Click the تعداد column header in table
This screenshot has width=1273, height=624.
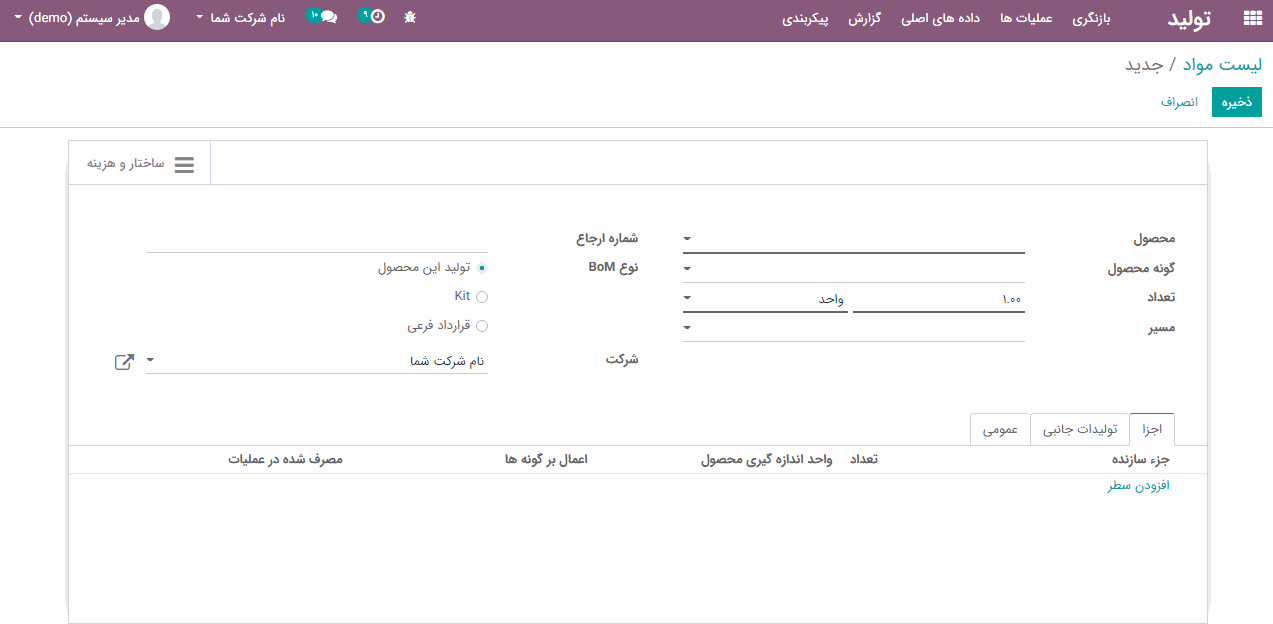[x=864, y=459]
